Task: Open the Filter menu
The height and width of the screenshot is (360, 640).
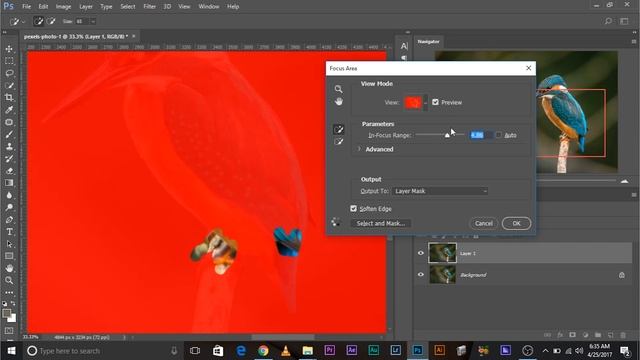Action: 149,7
